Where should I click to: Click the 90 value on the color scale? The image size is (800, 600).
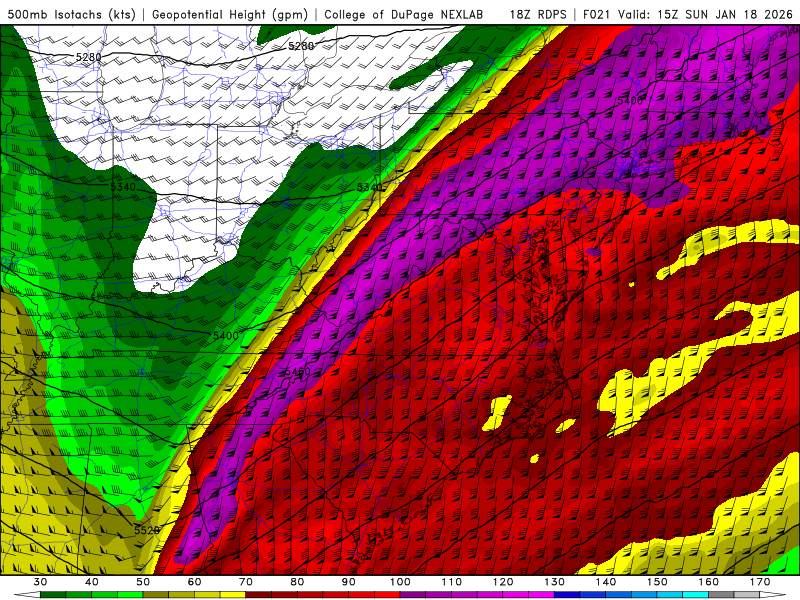349,582
